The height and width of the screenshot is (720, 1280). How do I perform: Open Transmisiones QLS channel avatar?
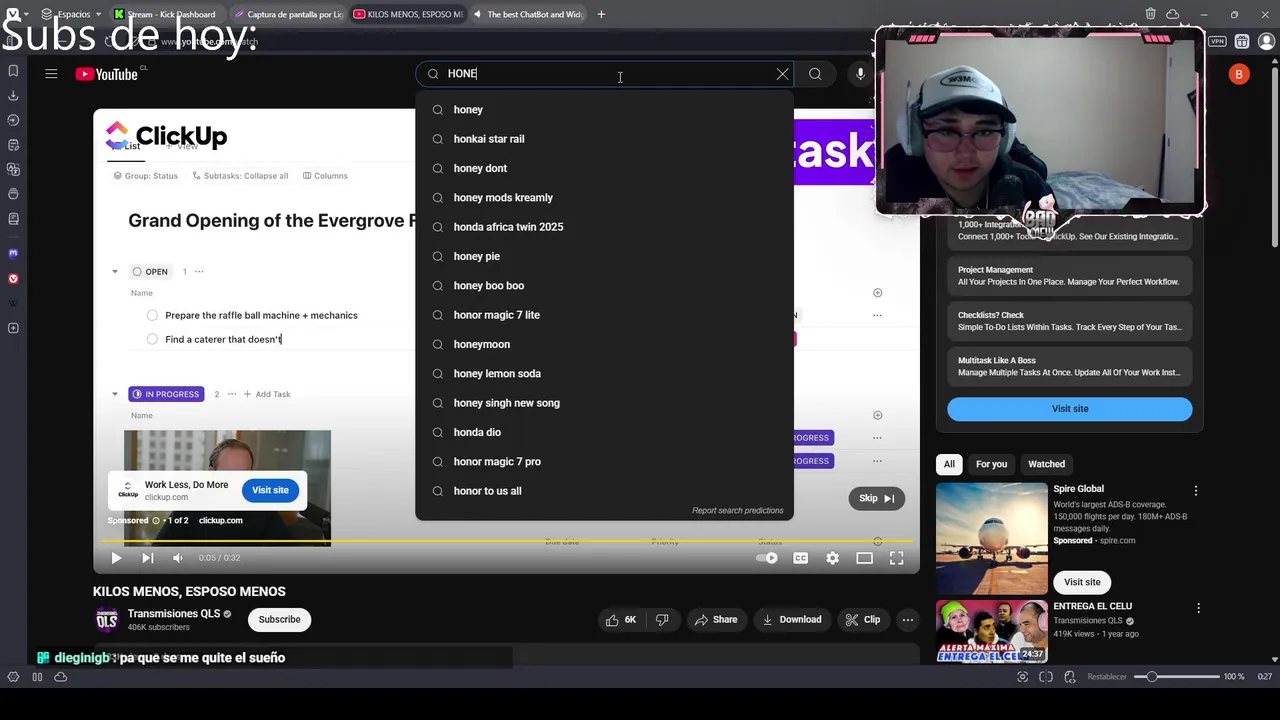[106, 620]
